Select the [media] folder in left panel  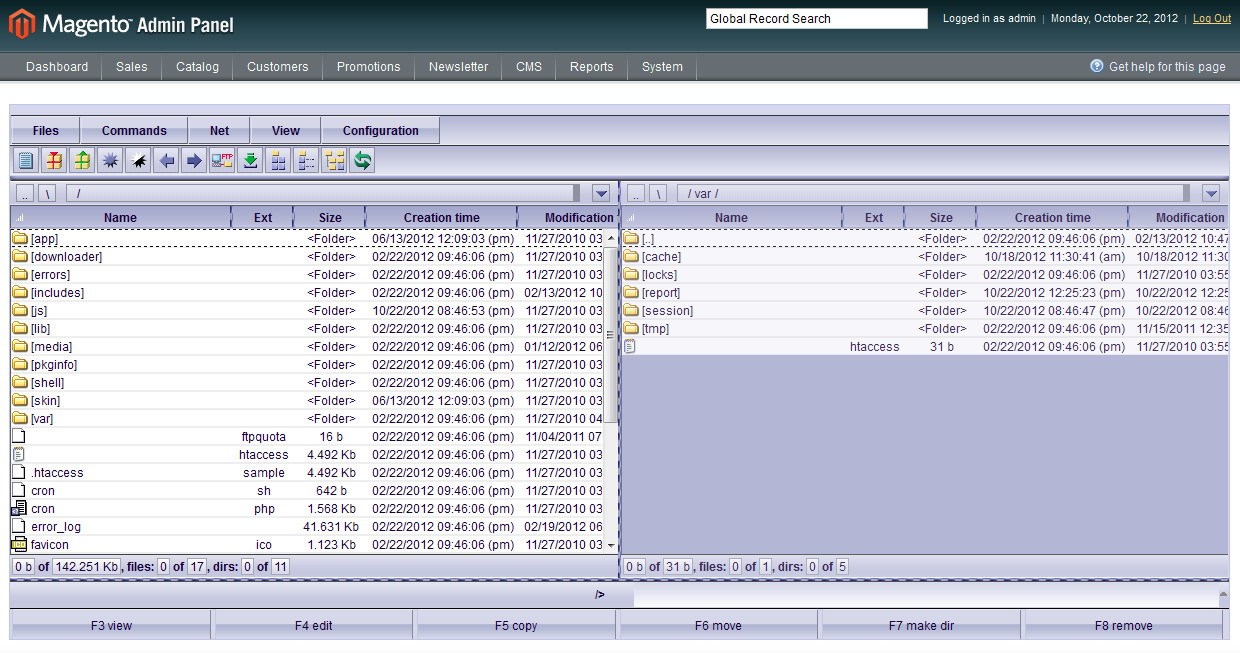click(x=52, y=347)
